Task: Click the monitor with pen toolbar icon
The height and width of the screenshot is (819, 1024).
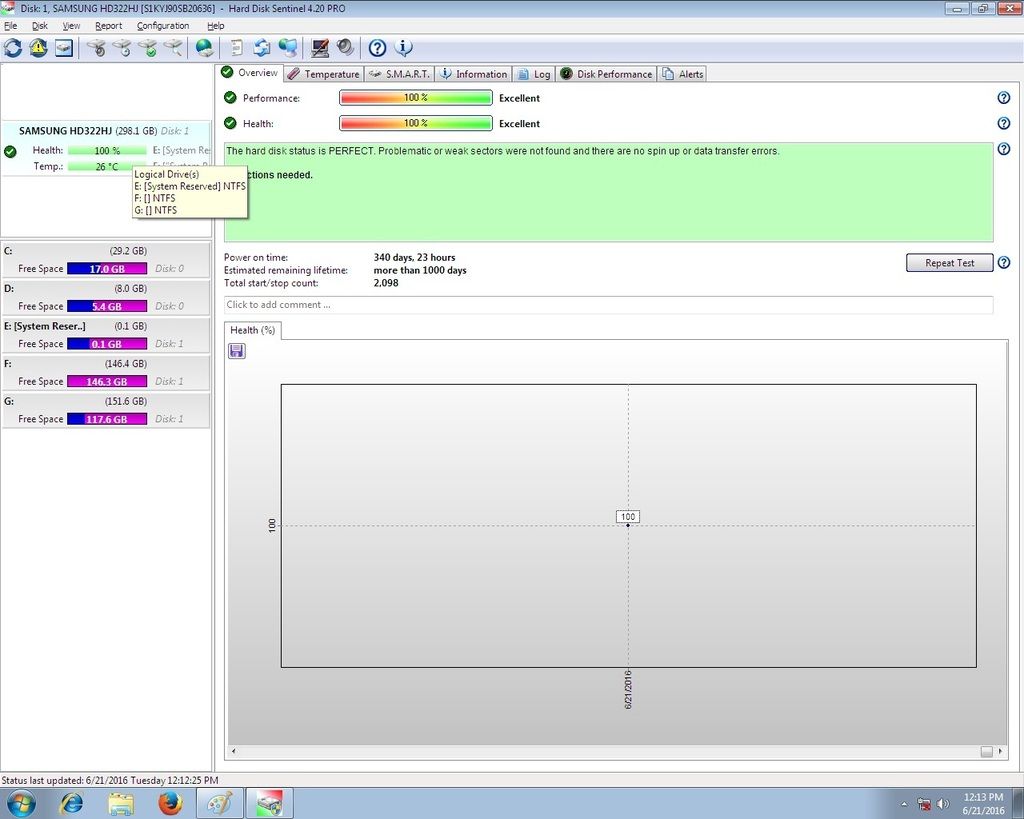Action: [x=320, y=47]
